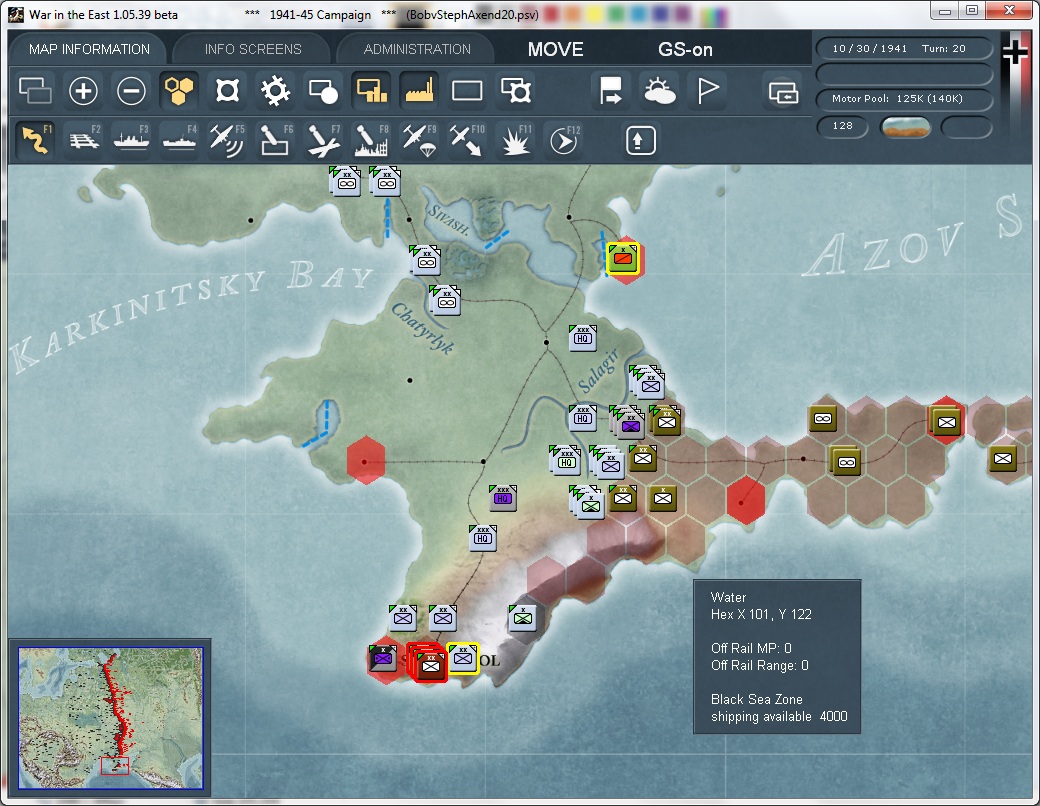Zoom out the map with minus icon
The image size is (1040, 806).
point(131,91)
